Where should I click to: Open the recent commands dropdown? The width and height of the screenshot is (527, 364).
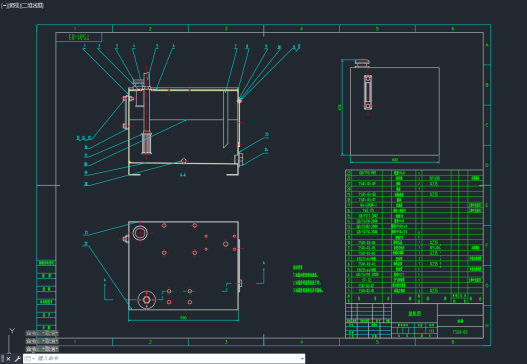(30, 359)
